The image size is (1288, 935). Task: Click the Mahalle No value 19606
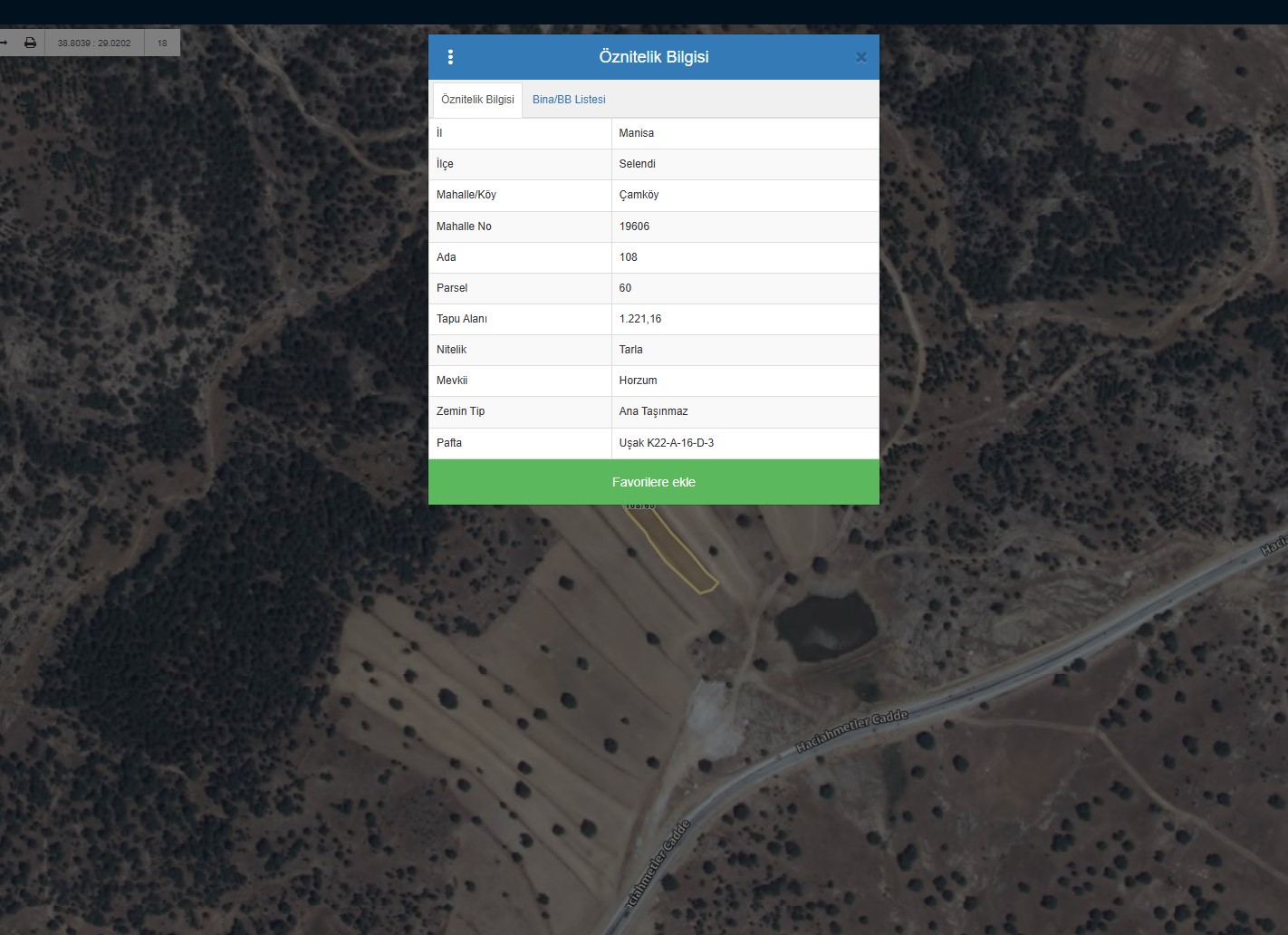pos(635,227)
